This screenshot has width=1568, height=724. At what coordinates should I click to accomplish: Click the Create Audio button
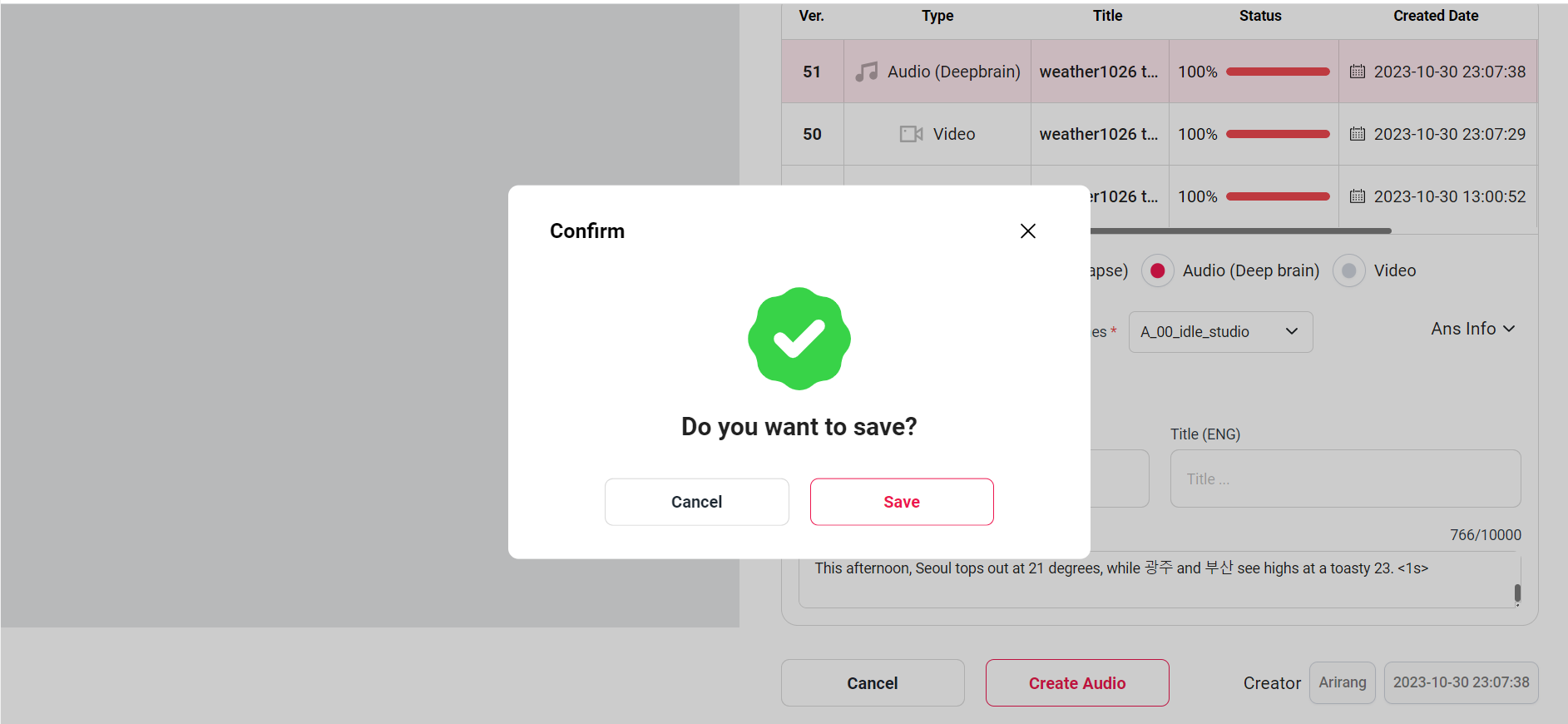tap(1076, 683)
